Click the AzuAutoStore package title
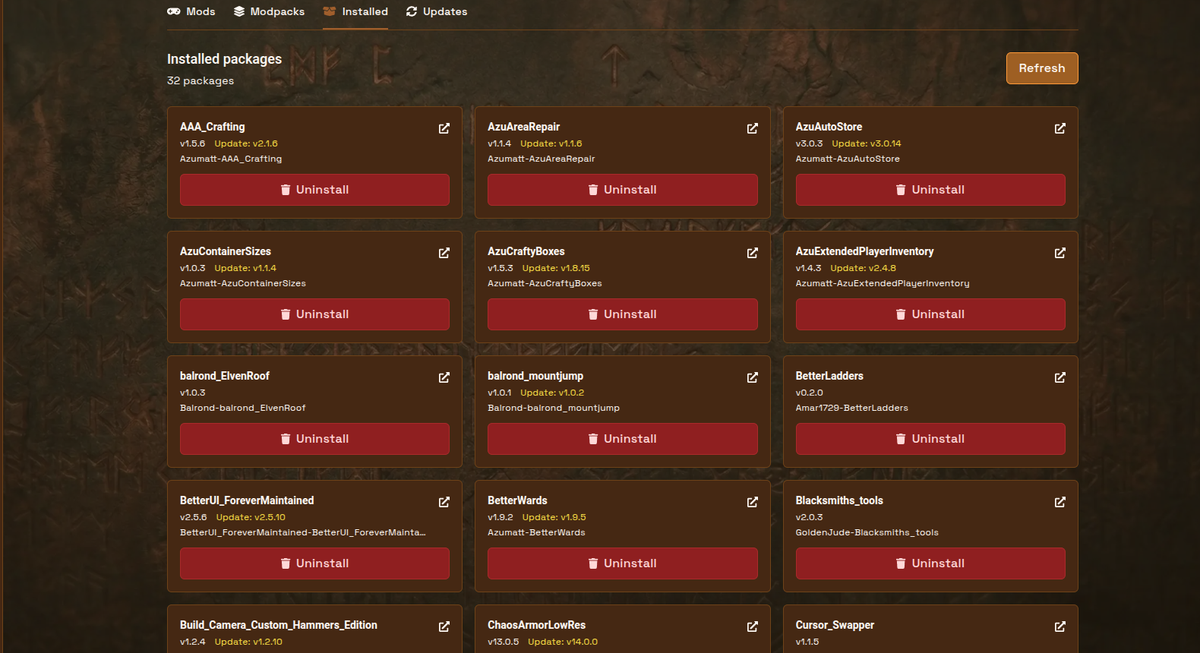 click(829, 127)
